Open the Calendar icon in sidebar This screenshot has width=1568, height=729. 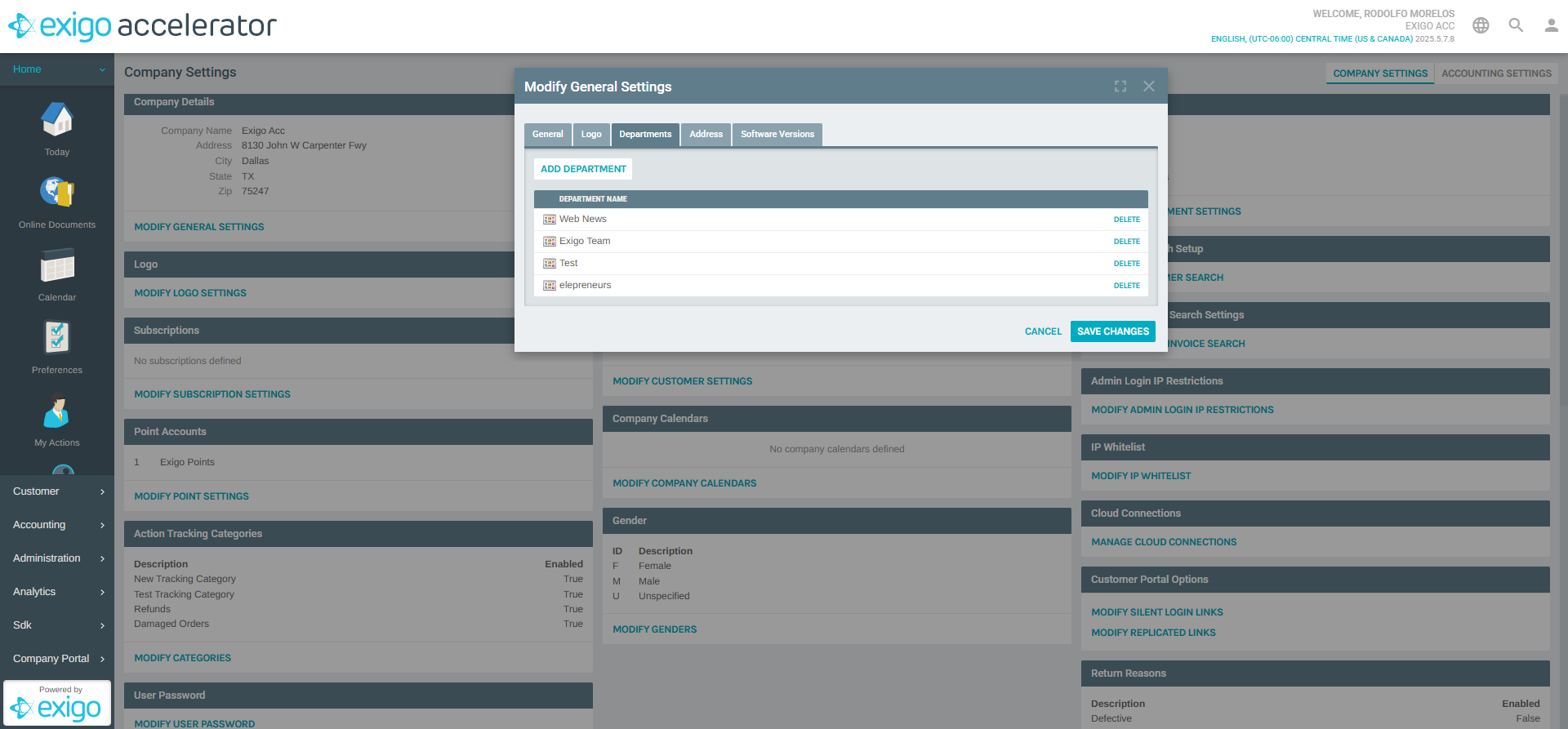[x=57, y=265]
